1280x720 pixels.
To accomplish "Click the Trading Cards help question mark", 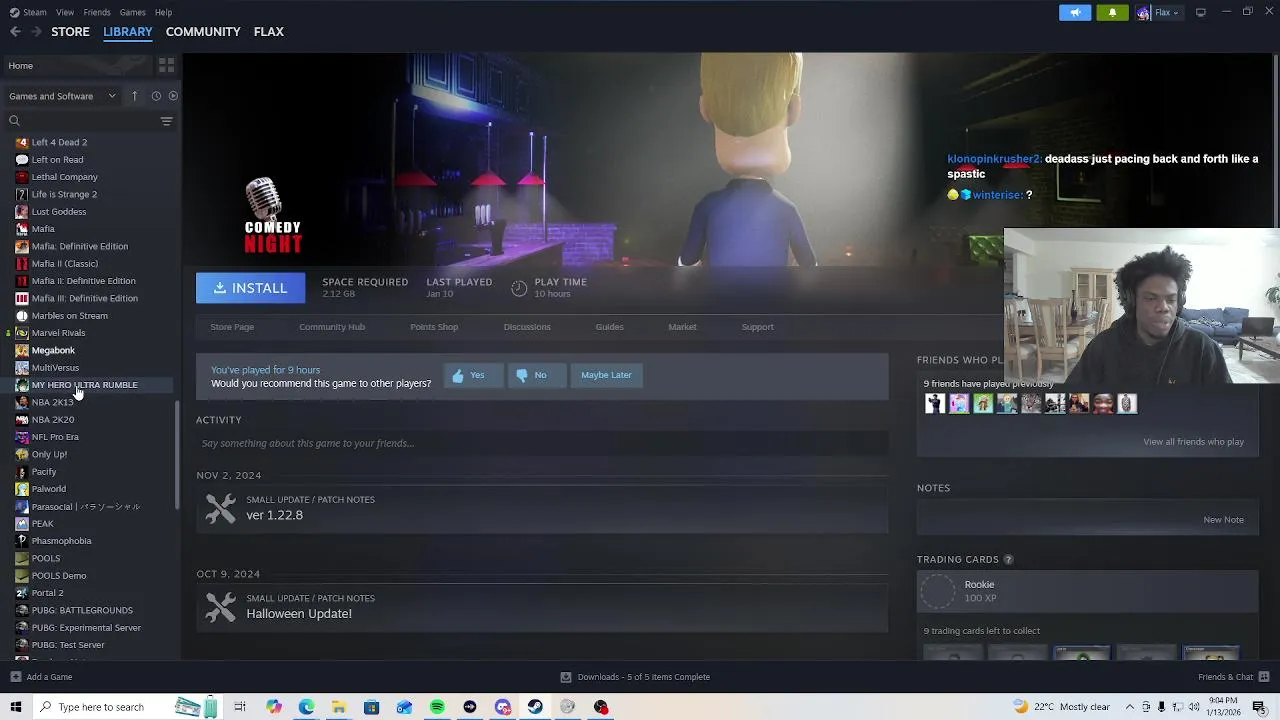I will coord(1008,559).
